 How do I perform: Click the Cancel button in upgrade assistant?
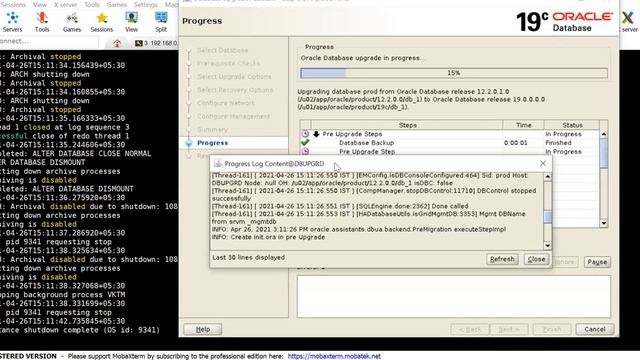pyautogui.click(x=595, y=329)
